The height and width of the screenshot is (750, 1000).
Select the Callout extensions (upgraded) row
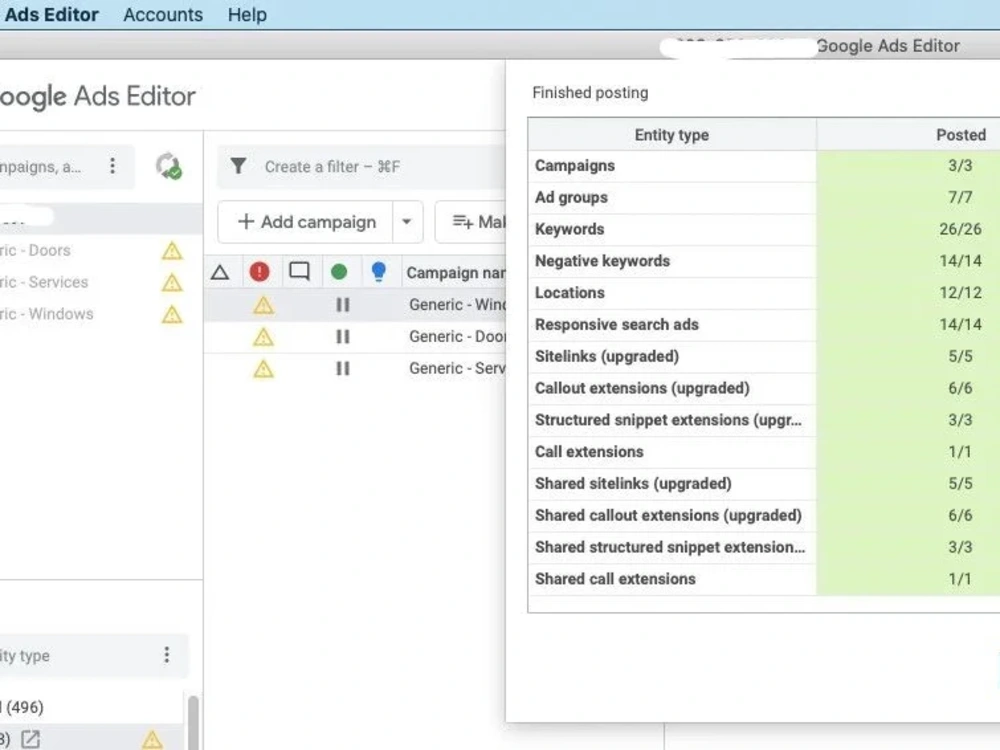click(x=764, y=388)
